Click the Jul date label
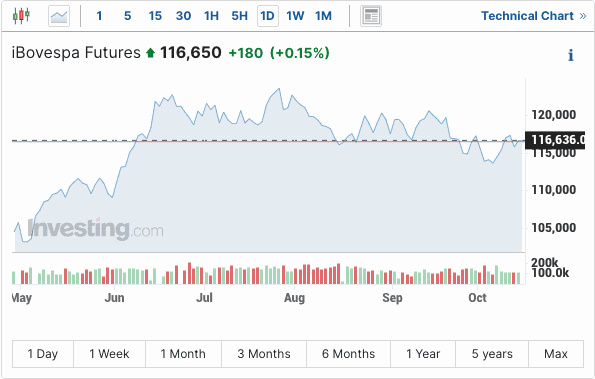This screenshot has width=595, height=379. 204,298
